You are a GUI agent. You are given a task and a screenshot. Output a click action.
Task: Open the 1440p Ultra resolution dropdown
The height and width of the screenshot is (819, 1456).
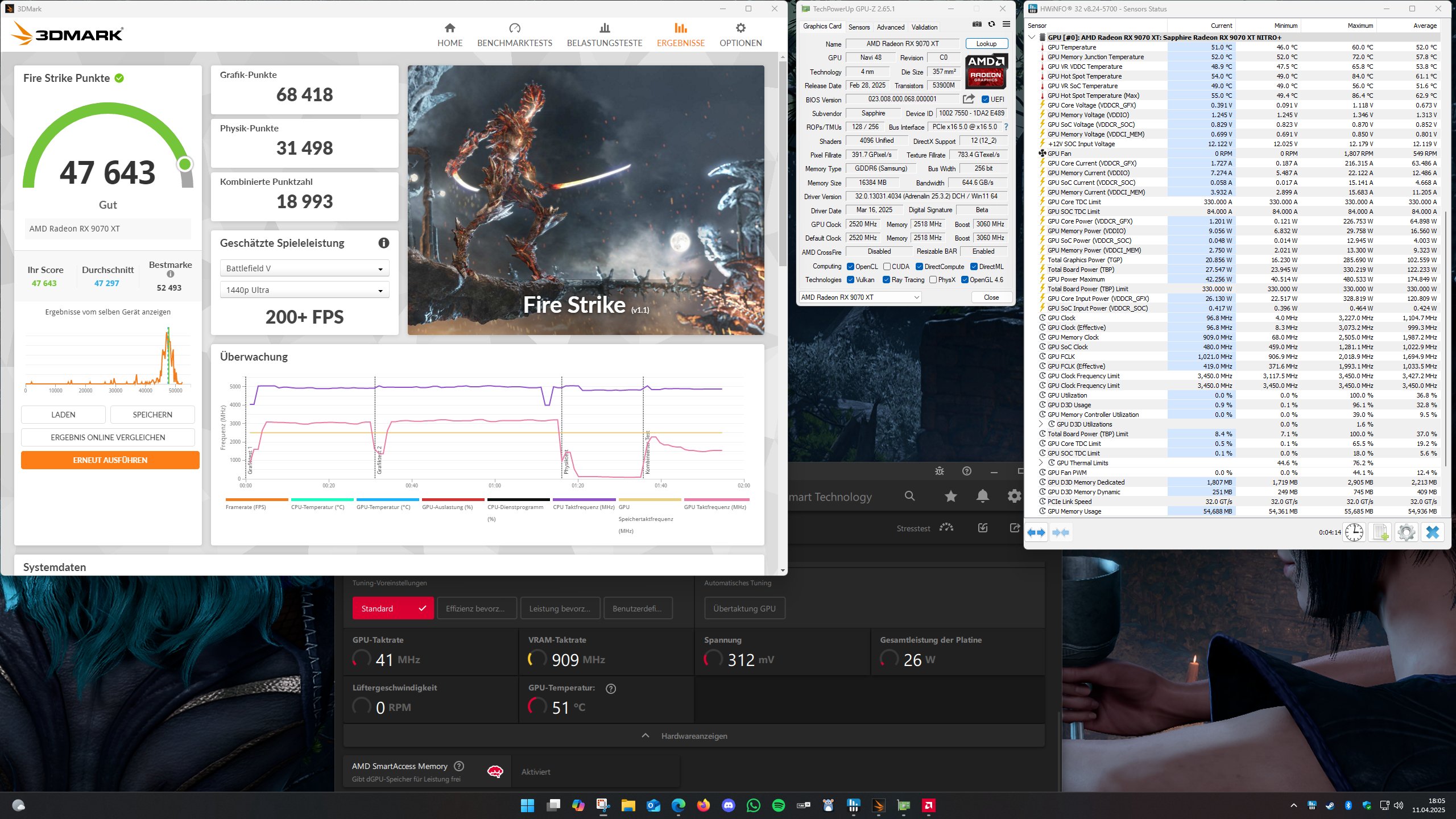[304, 290]
